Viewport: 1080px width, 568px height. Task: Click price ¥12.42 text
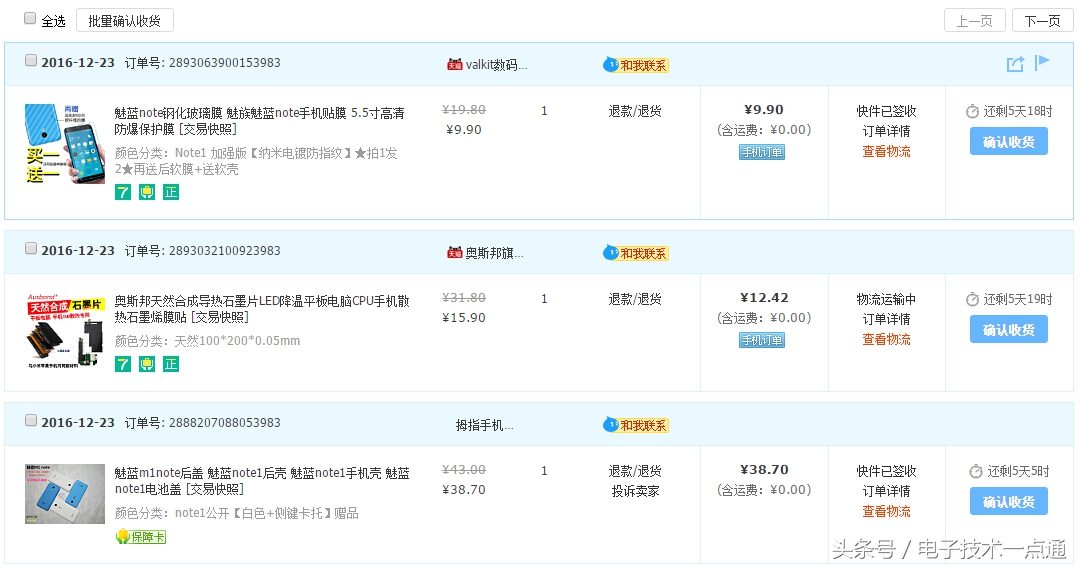764,297
